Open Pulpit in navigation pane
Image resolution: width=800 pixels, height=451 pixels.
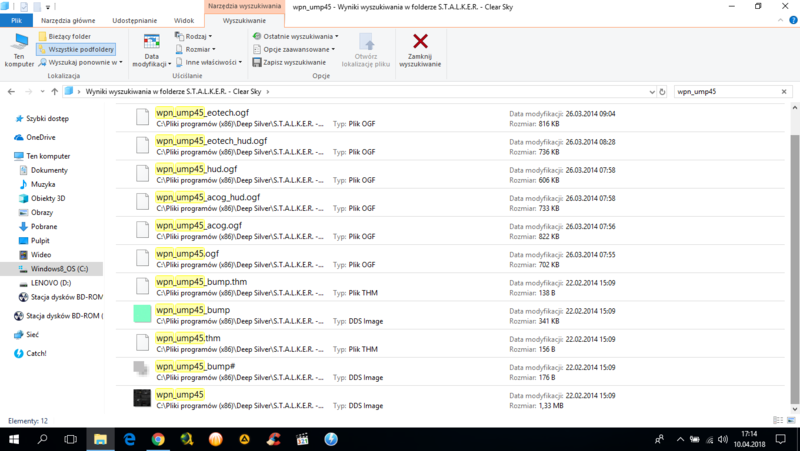[35, 241]
